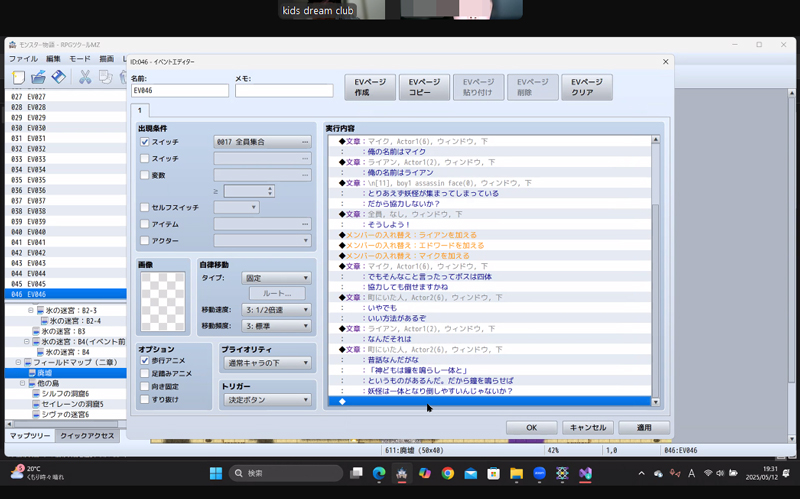Launch Google Chrome from the taskbar
Screen dimensions: 800x499
click(448, 473)
